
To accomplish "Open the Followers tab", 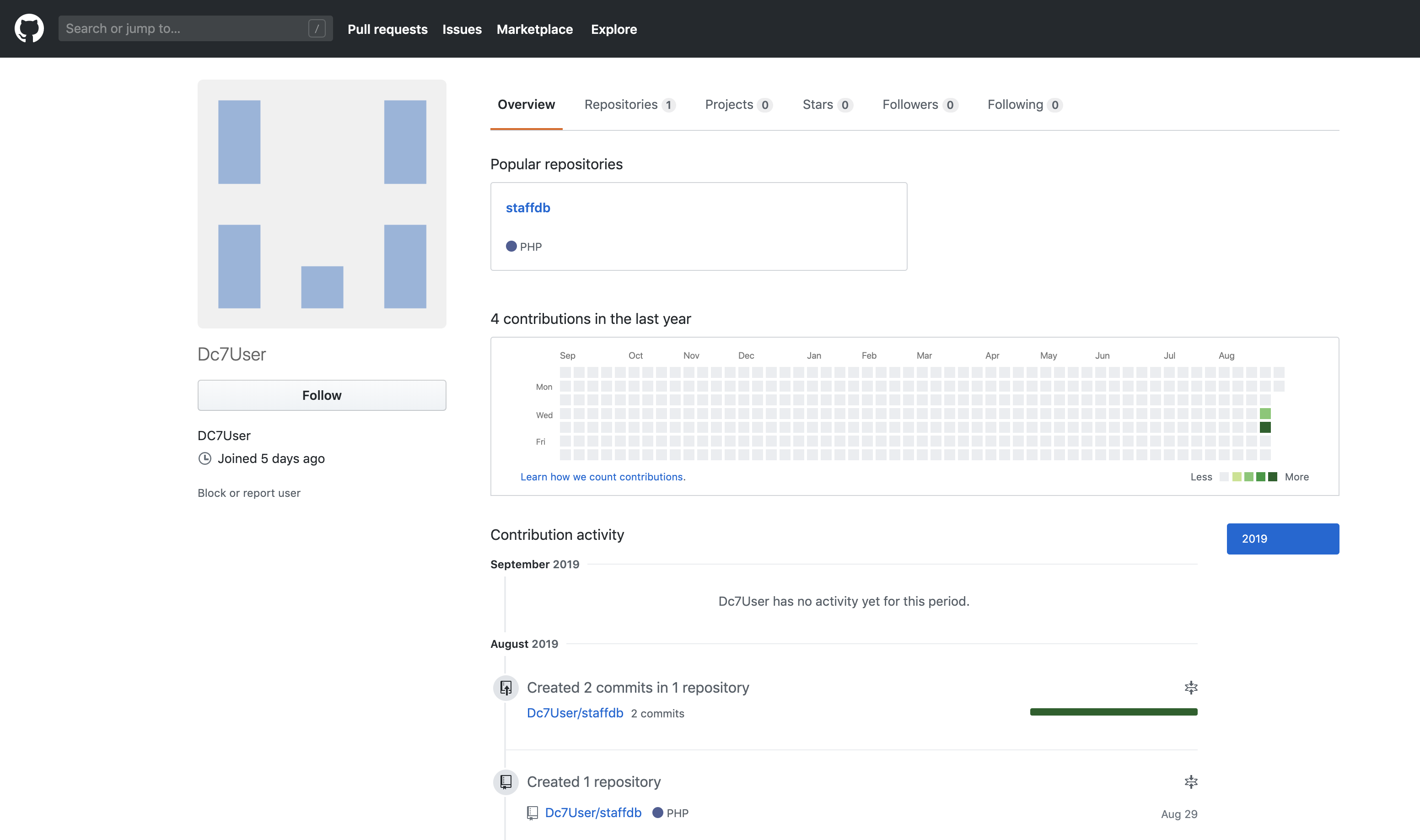I will 920,105.
